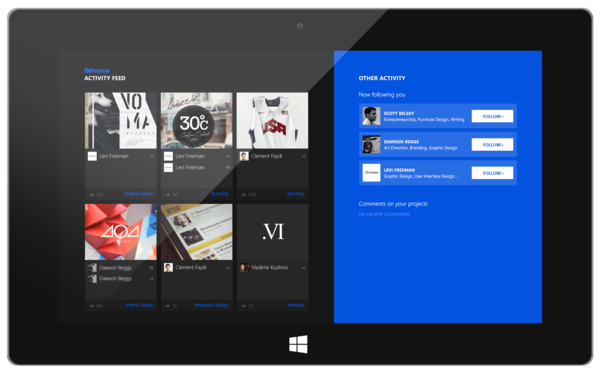Image resolution: width=600 pixels, height=373 pixels.
Task: Click Vladimir Kudinov's avatar under .VI project
Action: tap(244, 267)
